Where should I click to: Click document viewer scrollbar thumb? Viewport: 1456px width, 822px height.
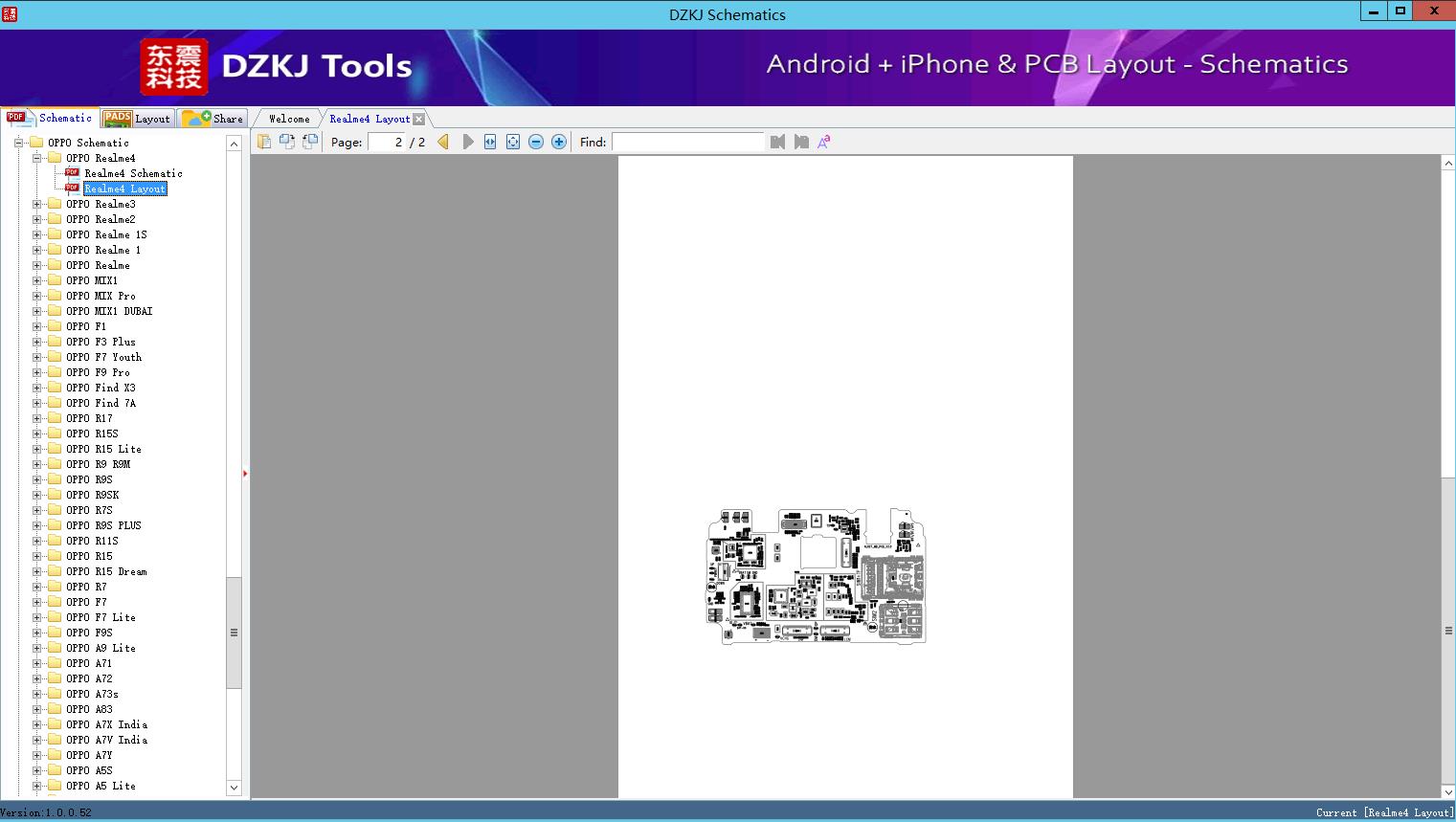coord(1448,631)
